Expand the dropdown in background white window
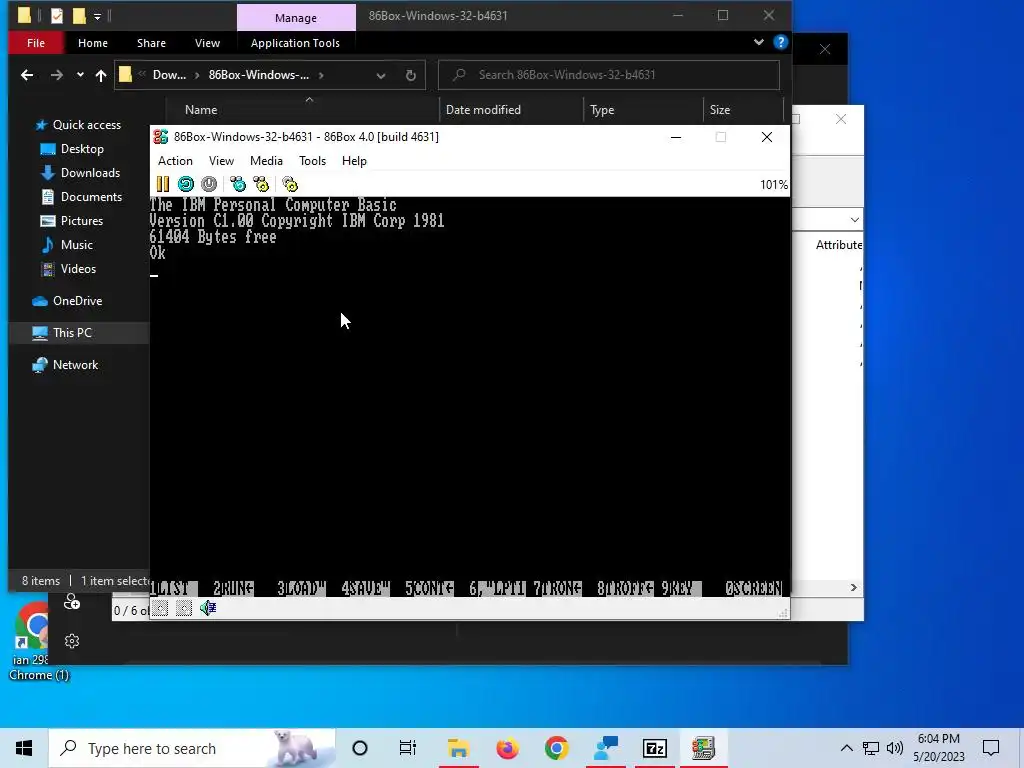The height and width of the screenshot is (768, 1024). tap(854, 219)
